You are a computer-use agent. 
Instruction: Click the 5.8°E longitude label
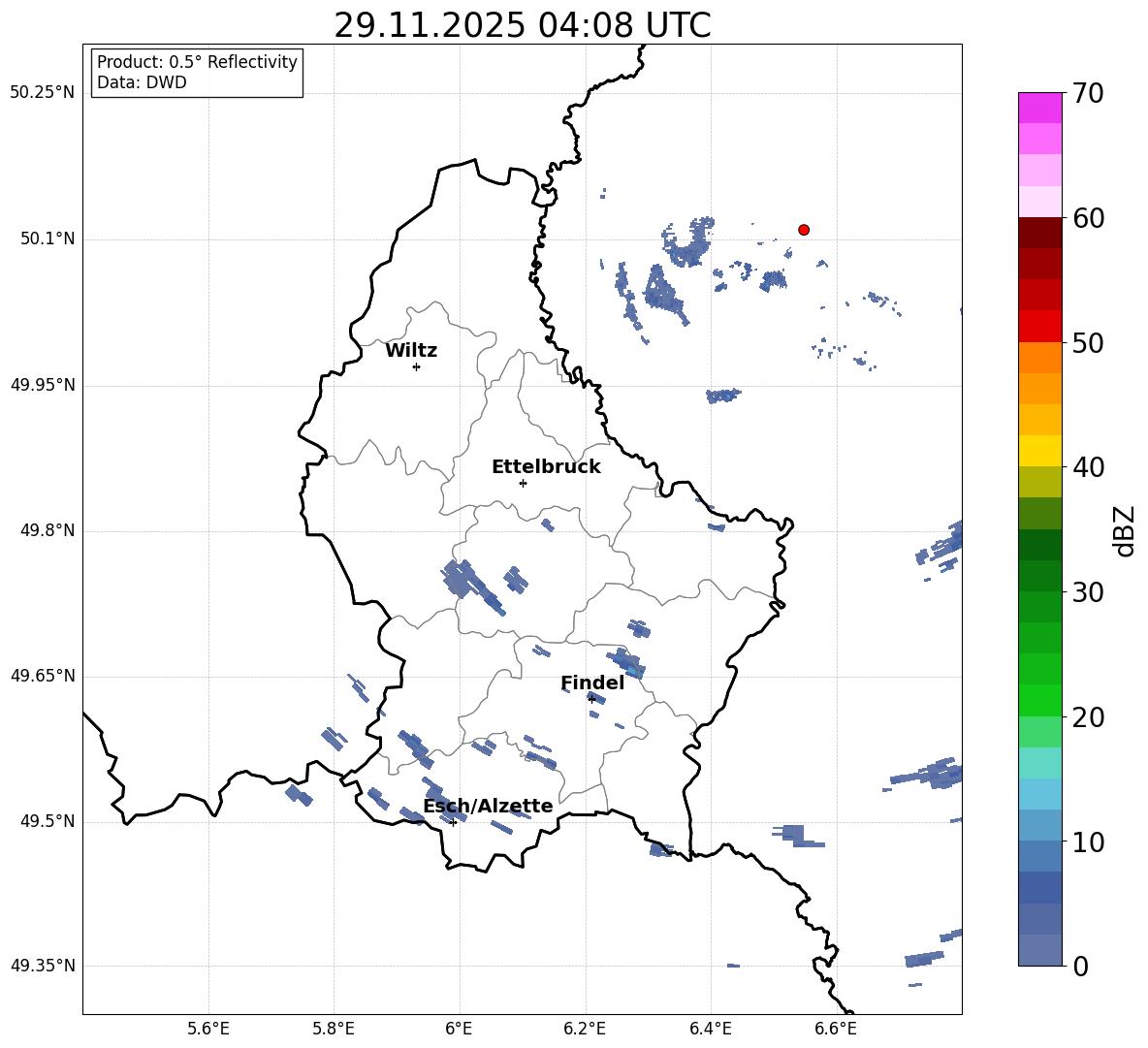pyautogui.click(x=334, y=1029)
